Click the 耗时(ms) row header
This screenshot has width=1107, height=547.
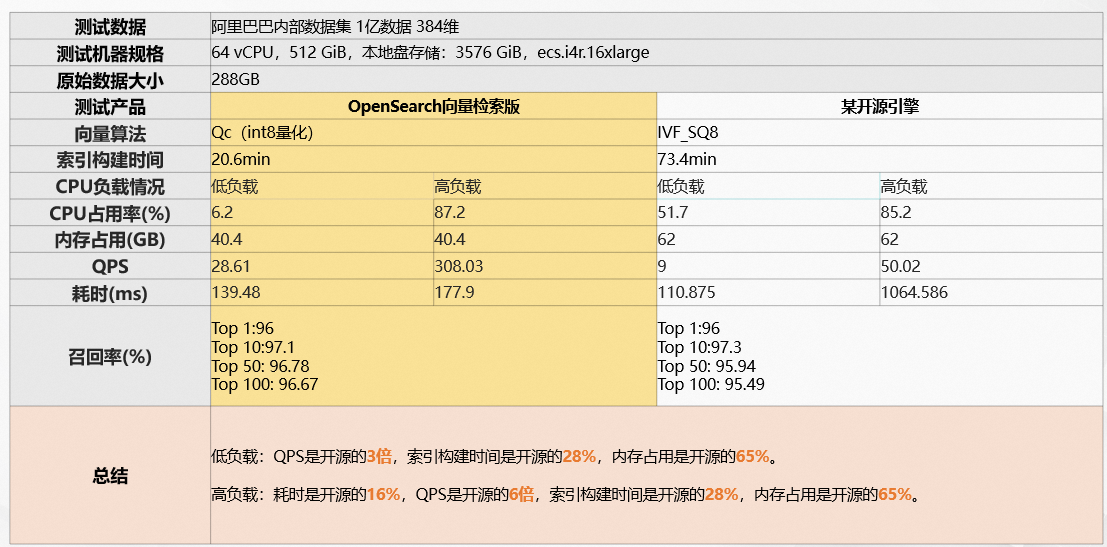click(110, 292)
